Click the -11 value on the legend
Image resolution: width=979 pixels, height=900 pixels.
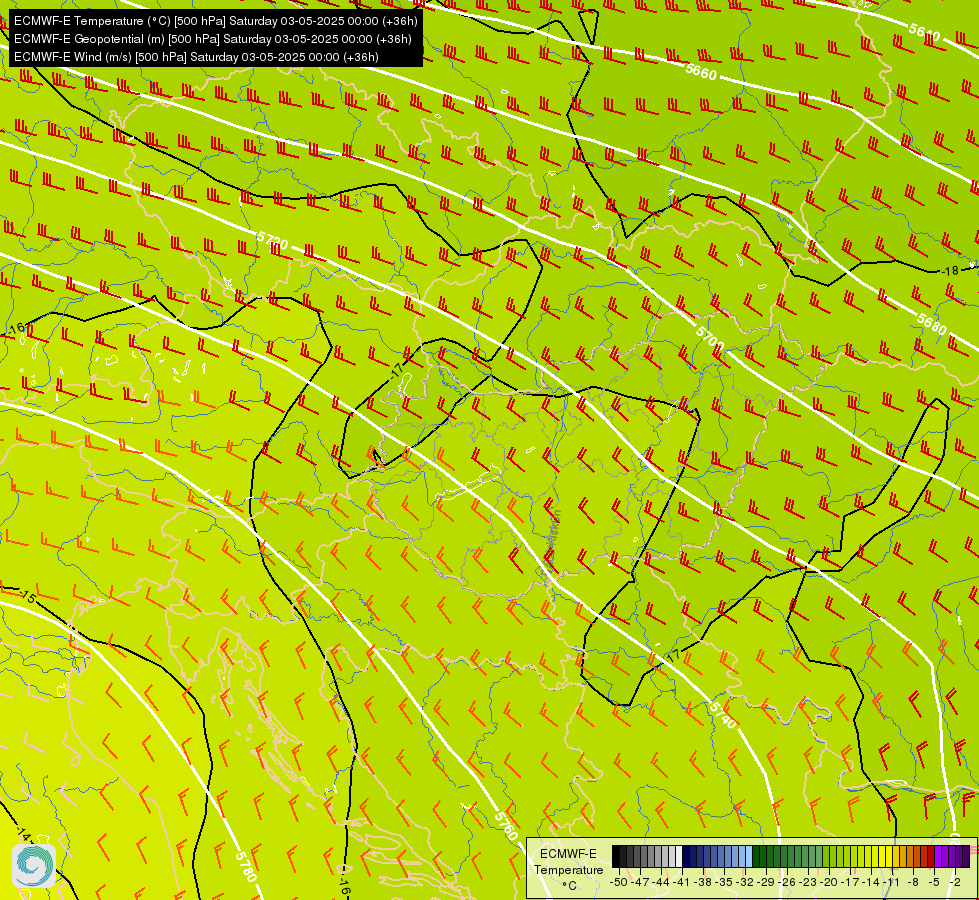point(891,882)
